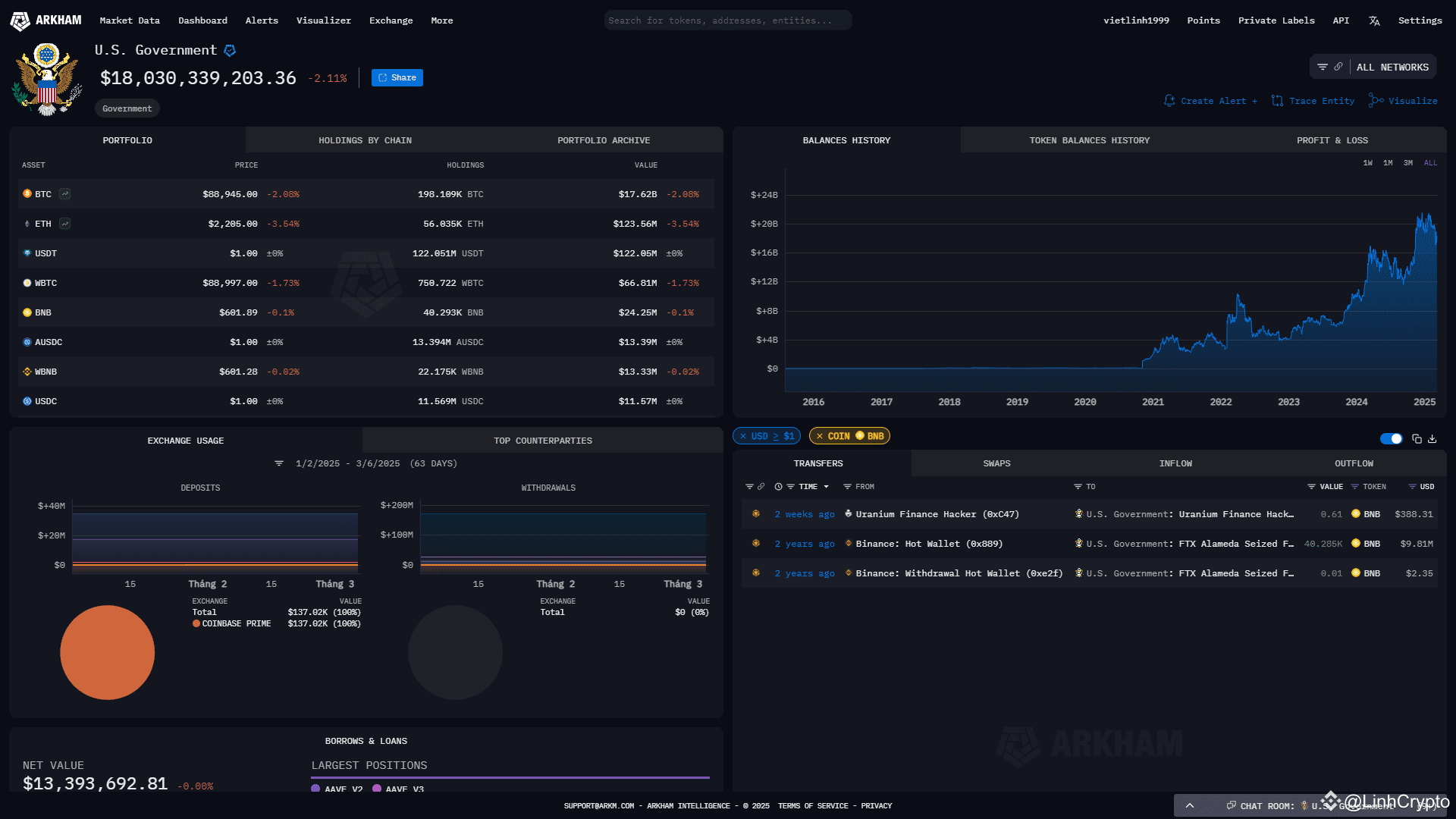The width and height of the screenshot is (1456, 819).
Task: Click the filter icon beside FROM column
Action: pyautogui.click(x=848, y=487)
